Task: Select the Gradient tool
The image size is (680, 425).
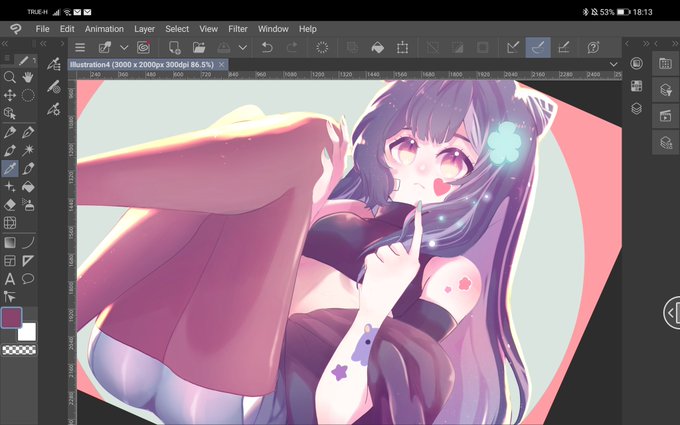Action: pos(10,242)
